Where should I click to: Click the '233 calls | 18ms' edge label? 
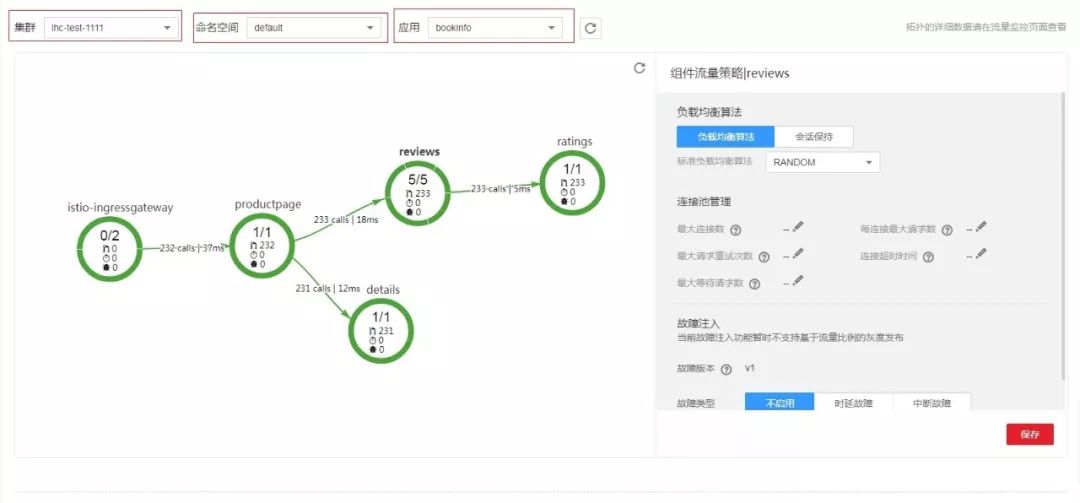tap(346, 219)
